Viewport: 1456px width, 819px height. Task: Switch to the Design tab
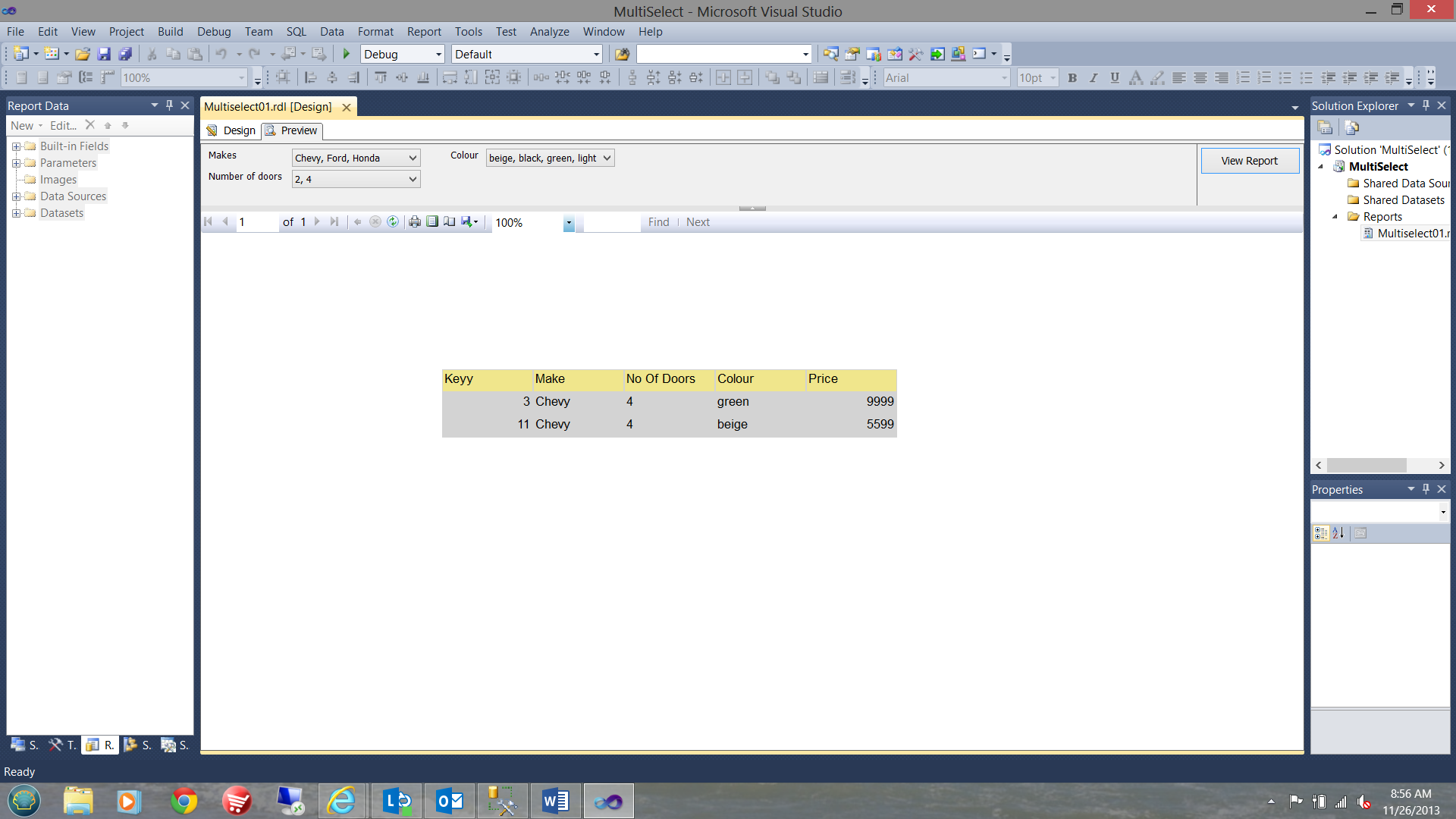tap(232, 130)
